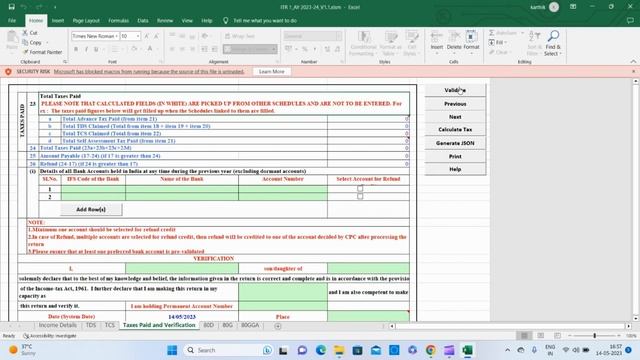Click the Cut scissors icon
The image size is (640, 360).
(x=25, y=33)
